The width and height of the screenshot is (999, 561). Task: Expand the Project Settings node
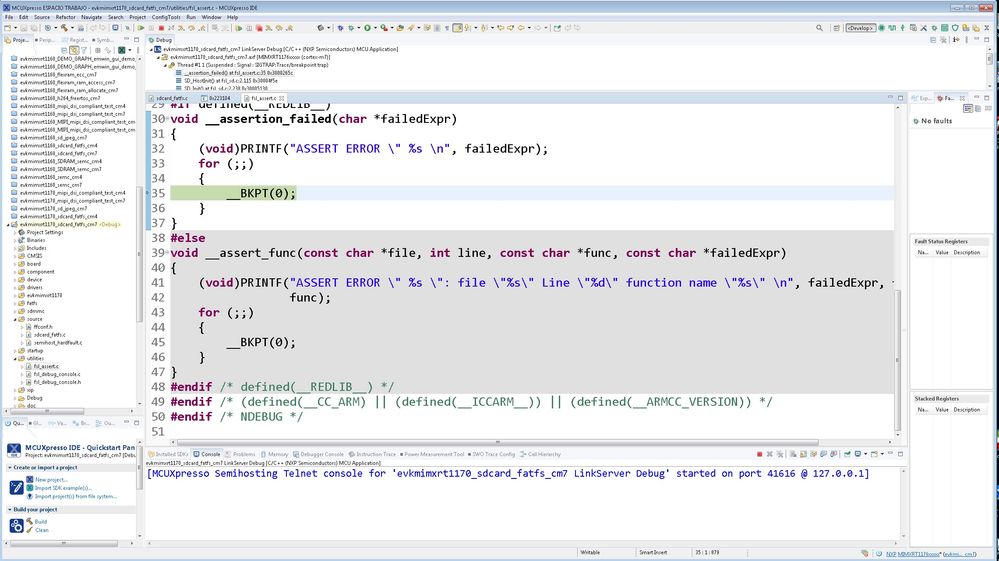tap(15, 232)
